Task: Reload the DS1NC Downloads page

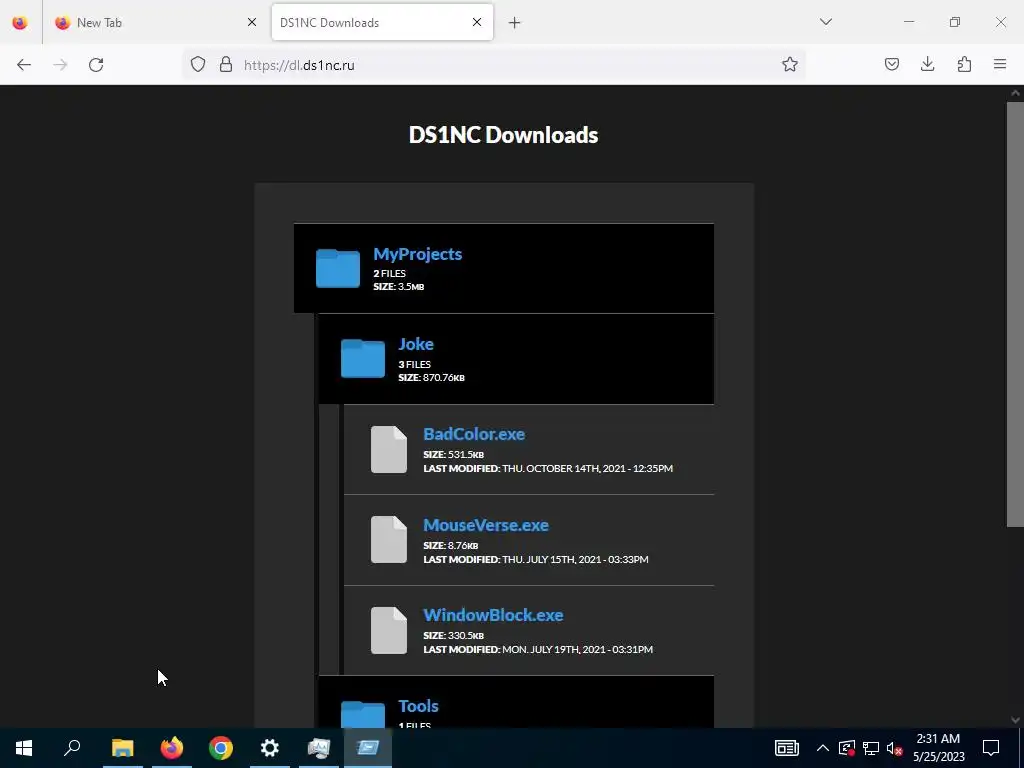Action: (x=96, y=65)
